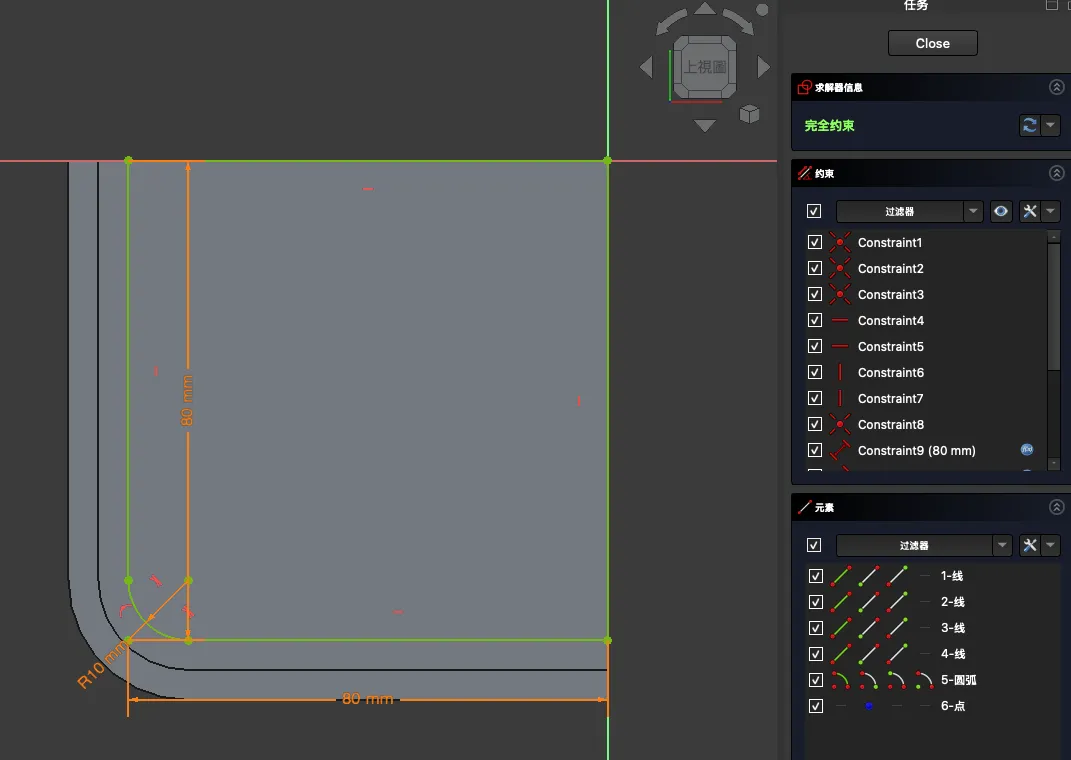
Task: Open elements settings wrench icon
Action: (x=1030, y=545)
